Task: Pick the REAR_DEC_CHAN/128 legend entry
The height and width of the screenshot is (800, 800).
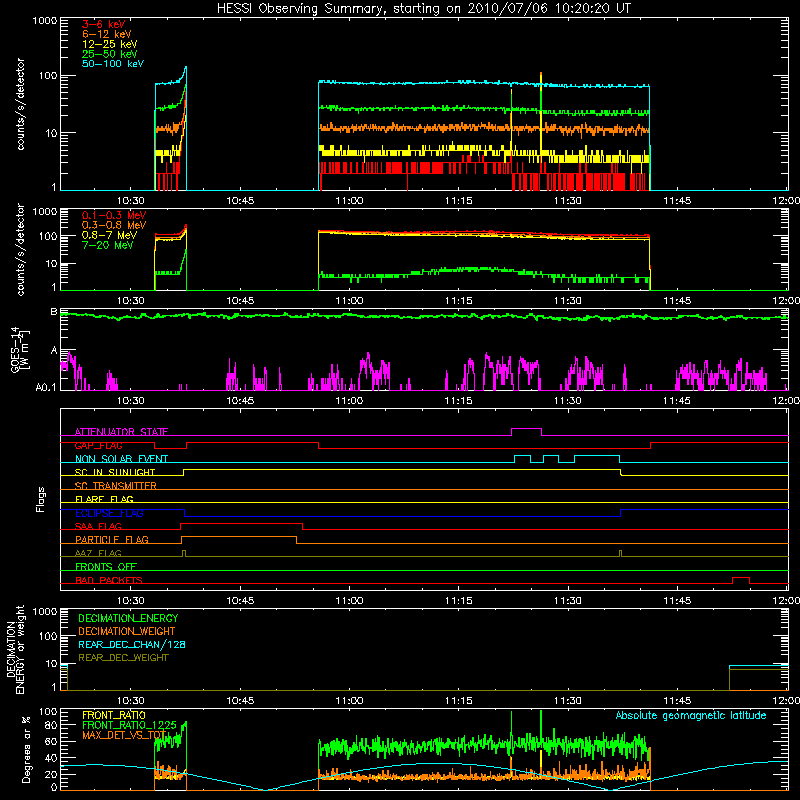Action: coord(132,644)
